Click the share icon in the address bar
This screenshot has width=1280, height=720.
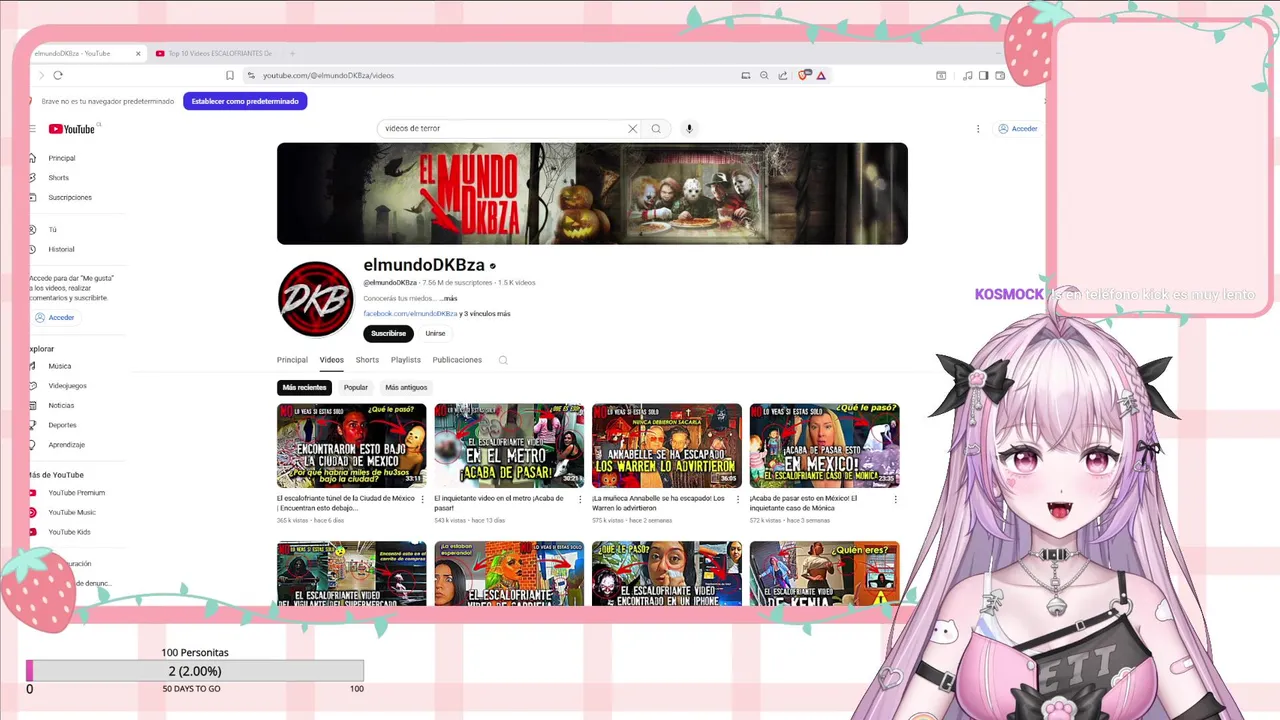click(783, 75)
